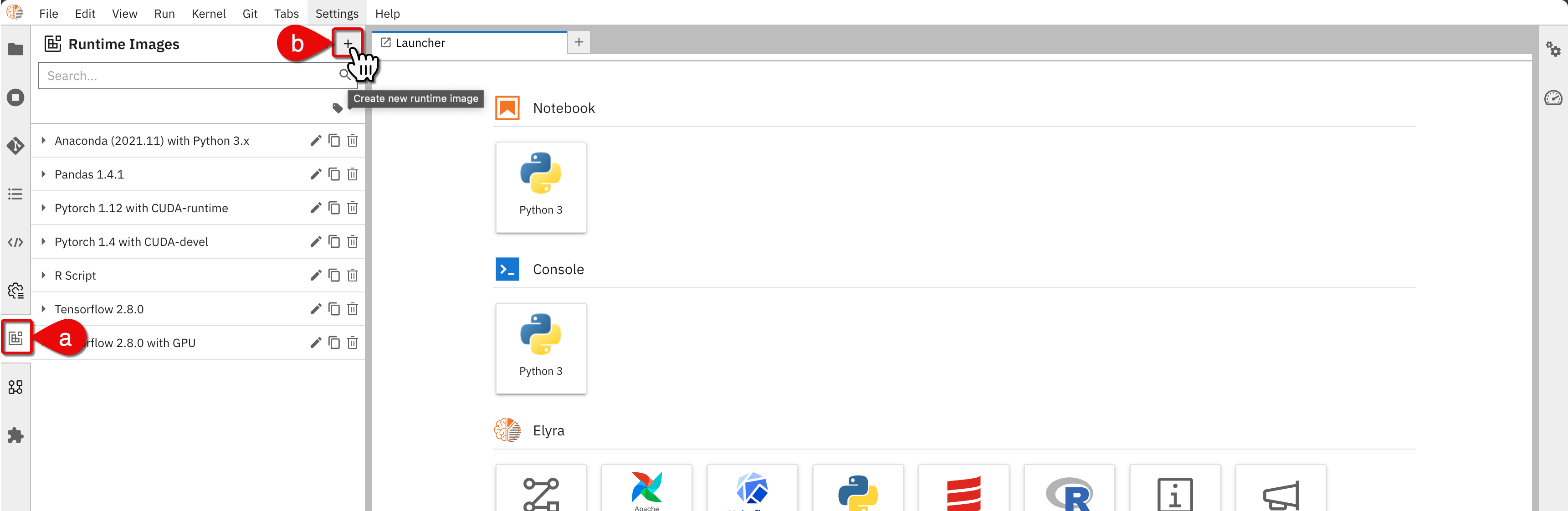The image size is (1568, 511).
Task: Create a new runtime image
Action: click(348, 43)
